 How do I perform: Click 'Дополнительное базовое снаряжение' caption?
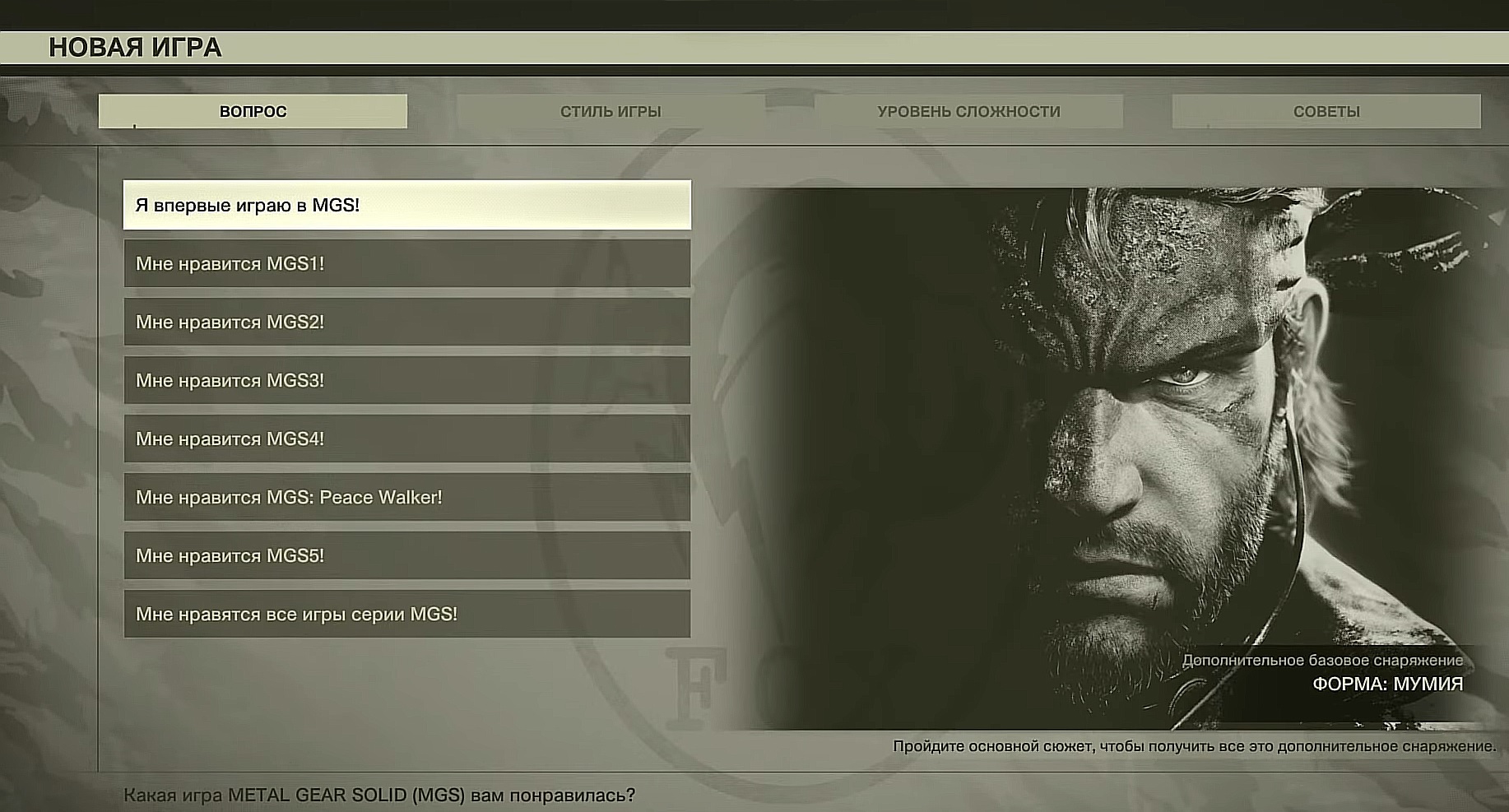[1322, 660]
